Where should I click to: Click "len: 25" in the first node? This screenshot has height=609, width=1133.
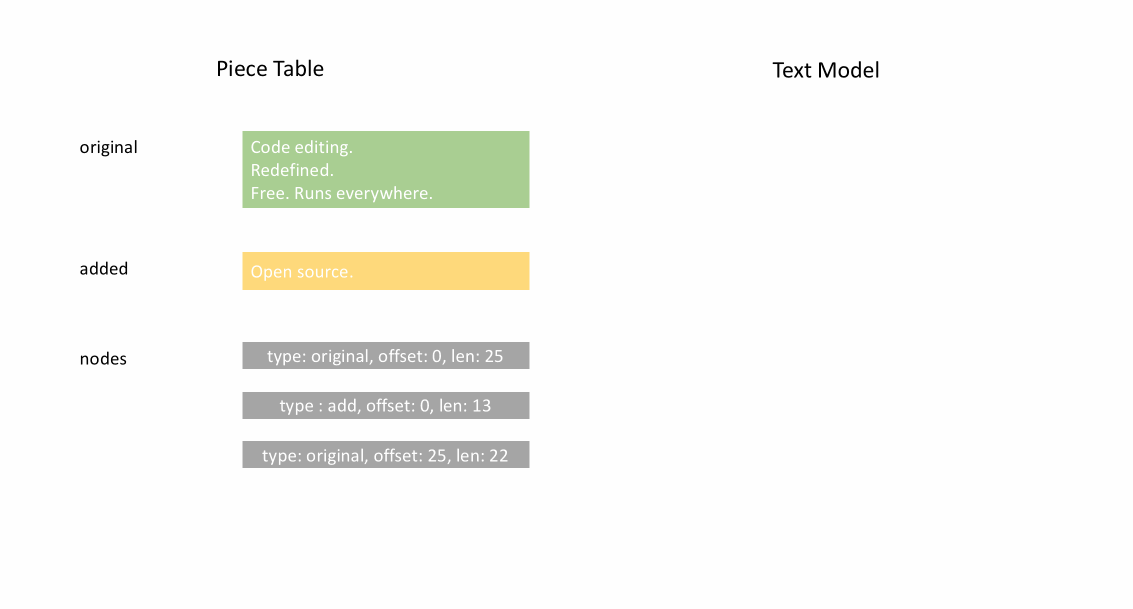click(x=477, y=356)
